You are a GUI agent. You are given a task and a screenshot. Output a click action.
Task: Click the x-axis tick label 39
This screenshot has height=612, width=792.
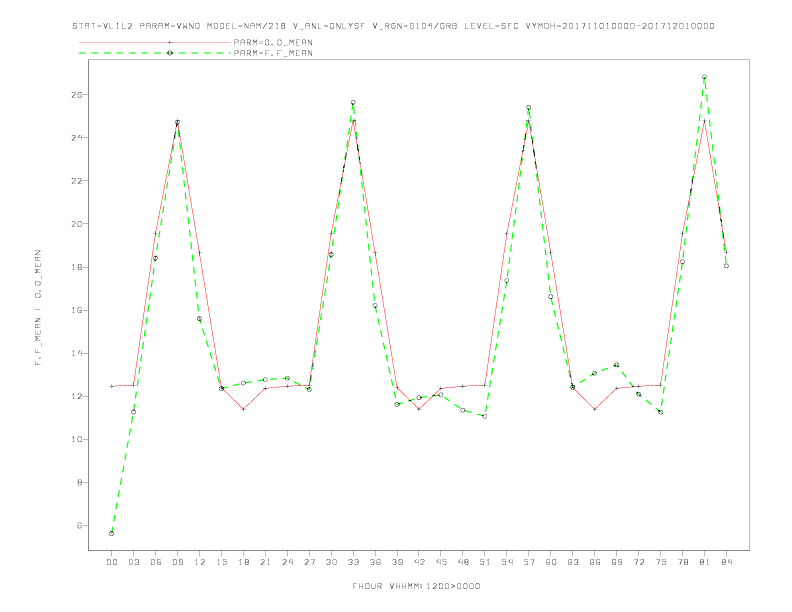397,562
